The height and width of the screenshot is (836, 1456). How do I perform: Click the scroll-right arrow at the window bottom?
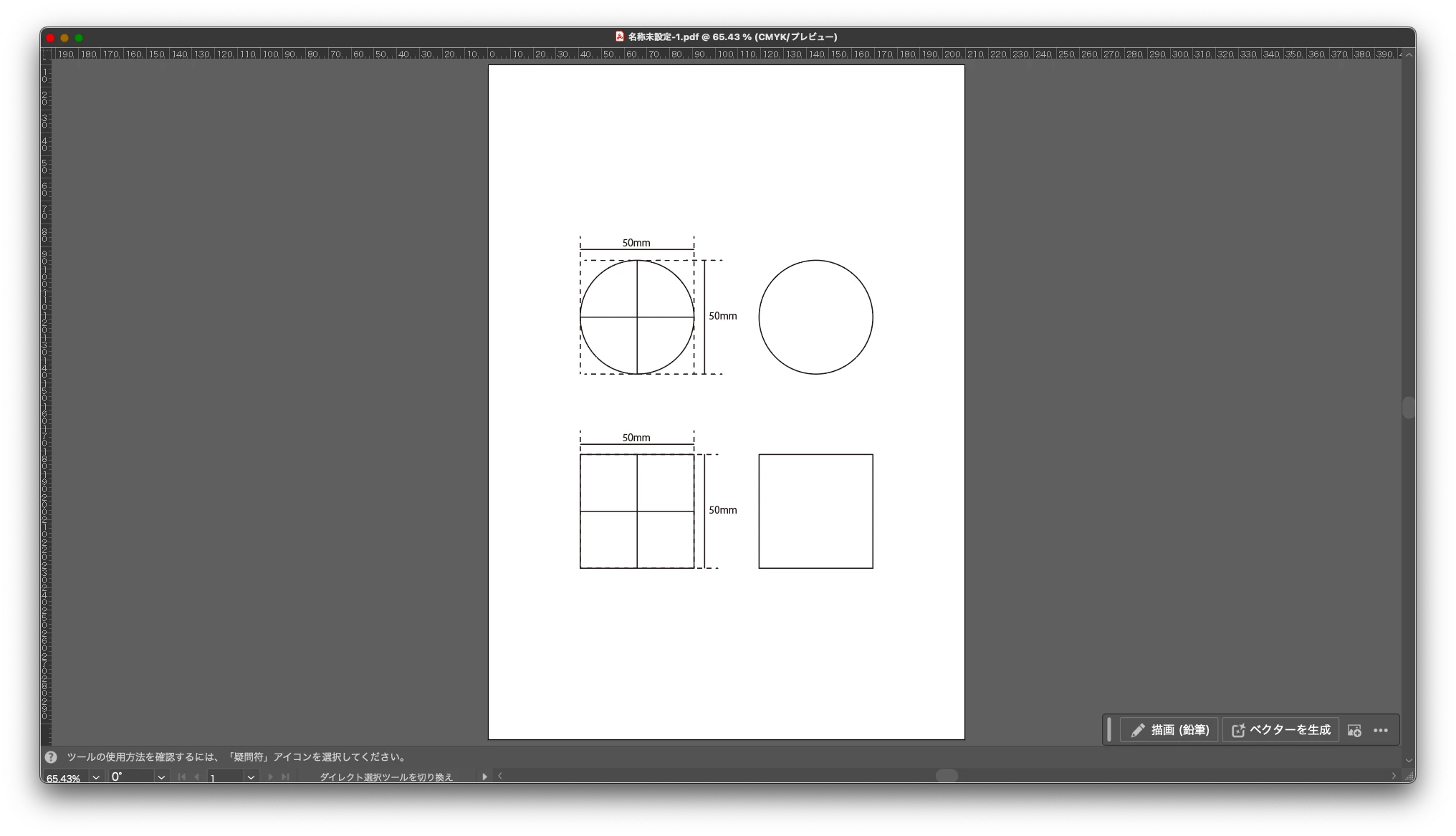(1394, 776)
